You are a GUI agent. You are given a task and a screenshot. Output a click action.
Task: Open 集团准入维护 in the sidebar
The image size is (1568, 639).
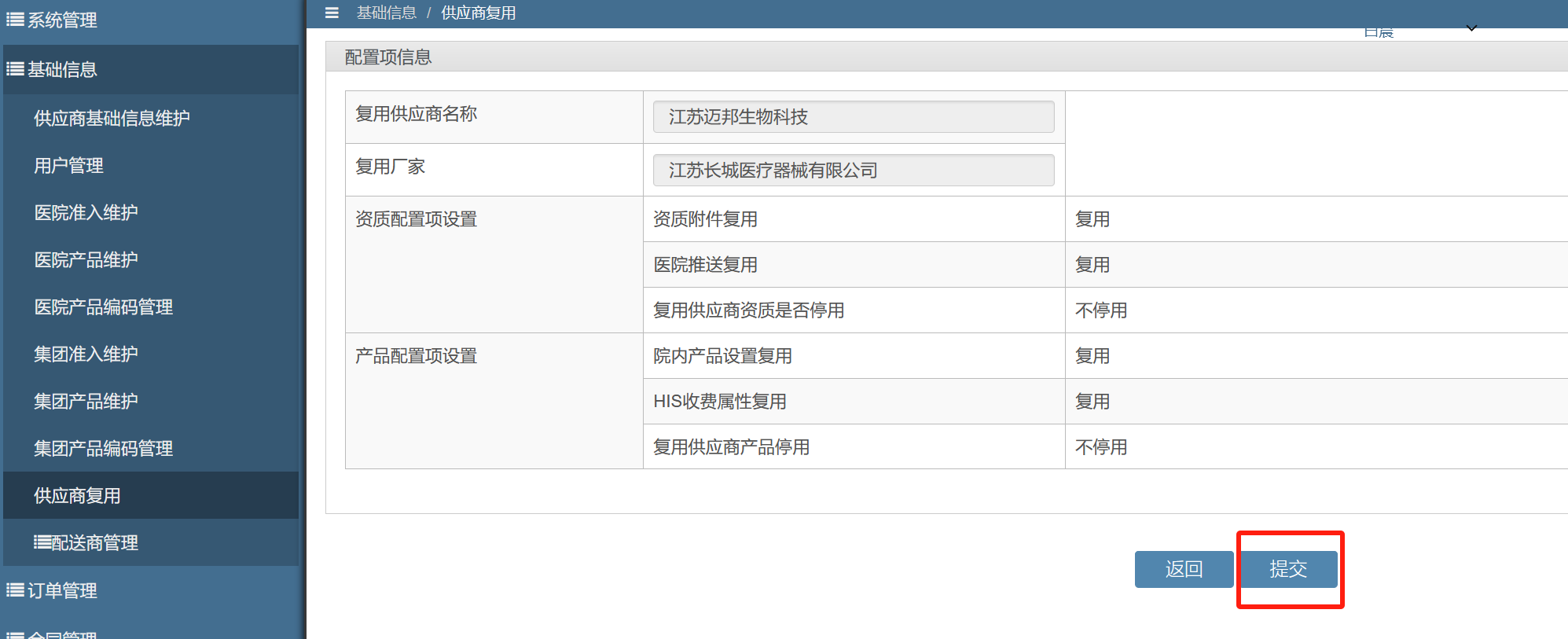pyautogui.click(x=151, y=354)
